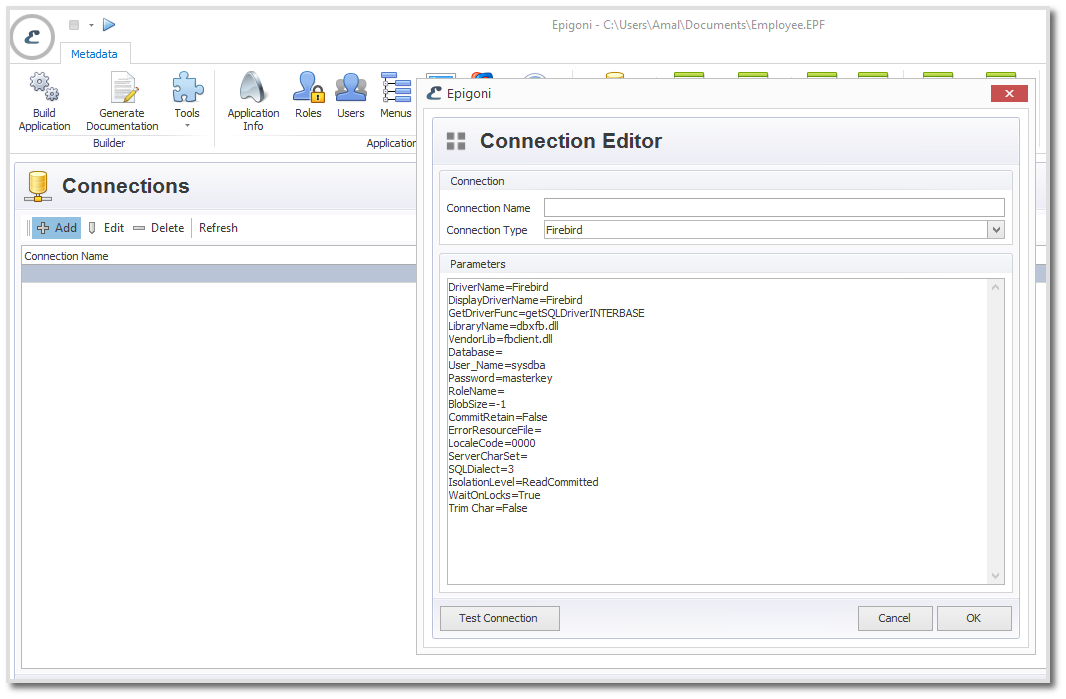The height and width of the screenshot is (699, 1066).
Task: Click the GetDriverFunc=getSQLDriverINTERBASE line
Action: (x=546, y=313)
